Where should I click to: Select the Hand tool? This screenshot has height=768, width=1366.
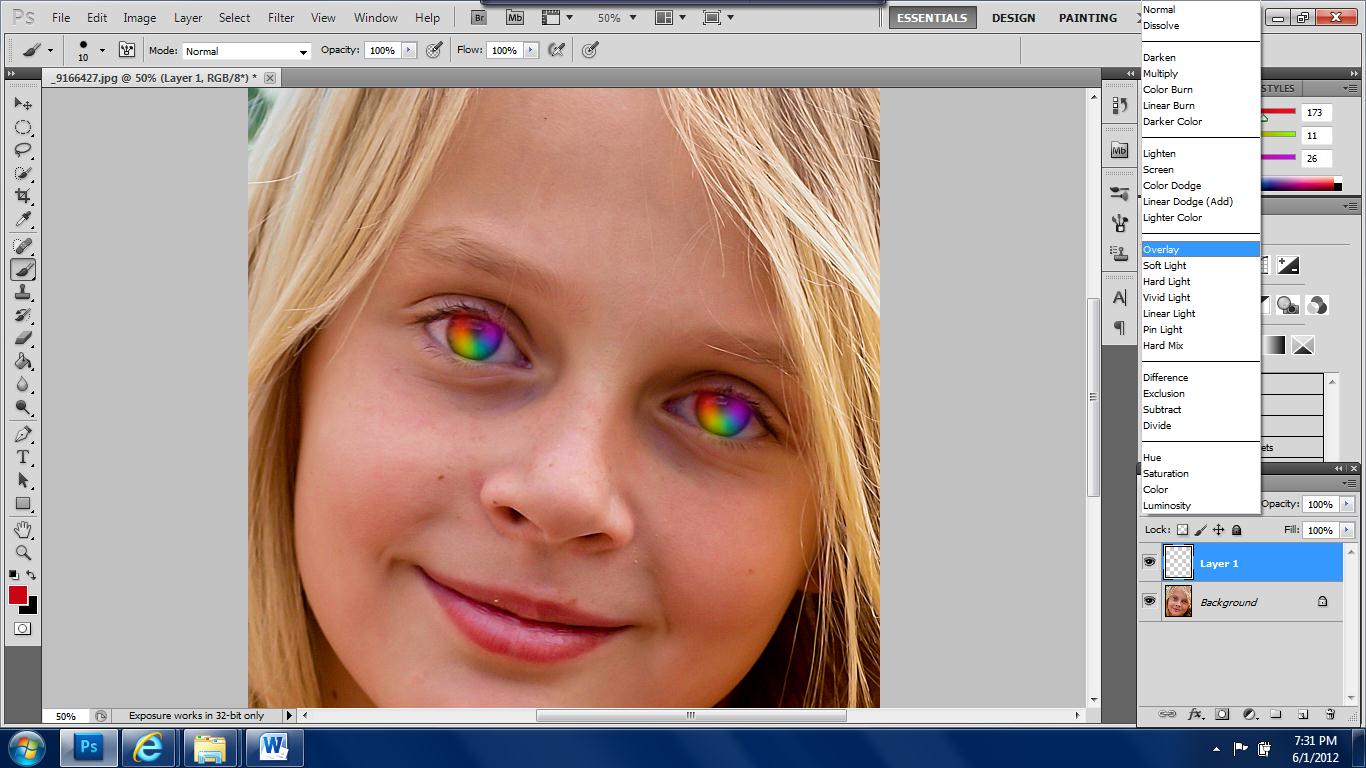pos(23,530)
